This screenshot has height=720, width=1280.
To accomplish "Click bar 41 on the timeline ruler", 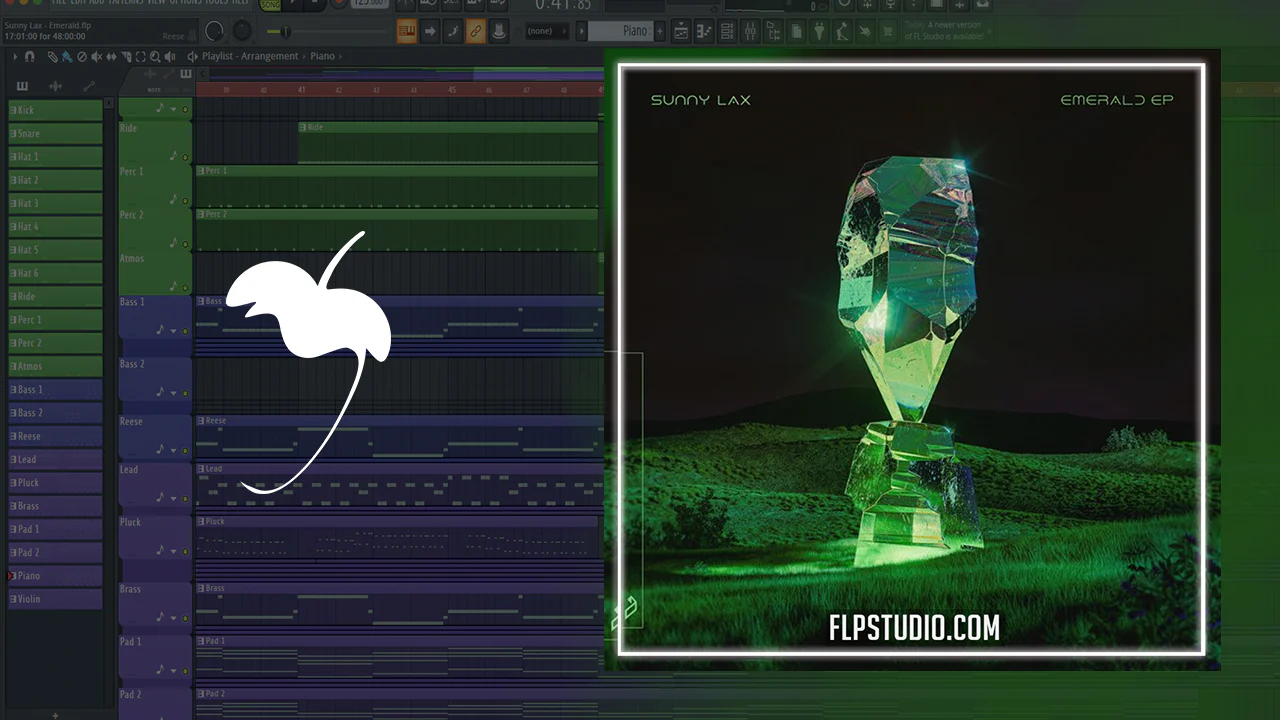I will click(x=301, y=90).
